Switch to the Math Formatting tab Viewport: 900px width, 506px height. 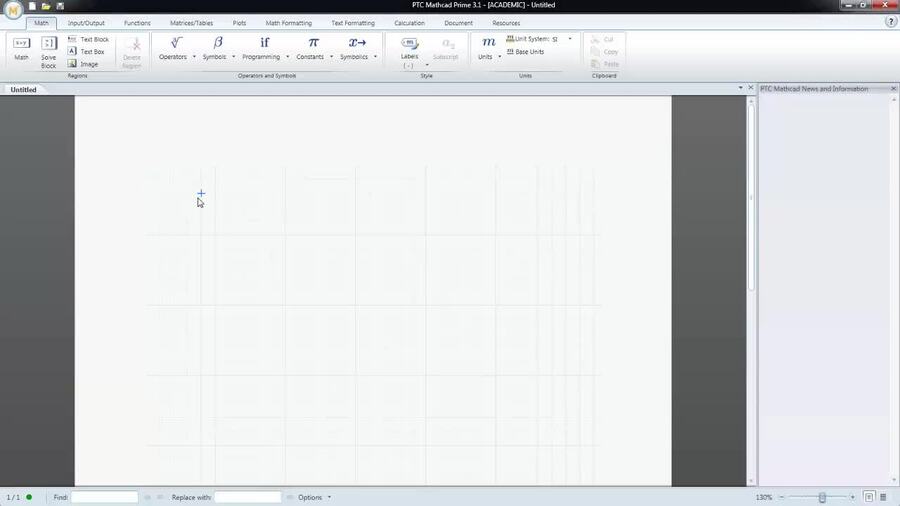pos(289,23)
